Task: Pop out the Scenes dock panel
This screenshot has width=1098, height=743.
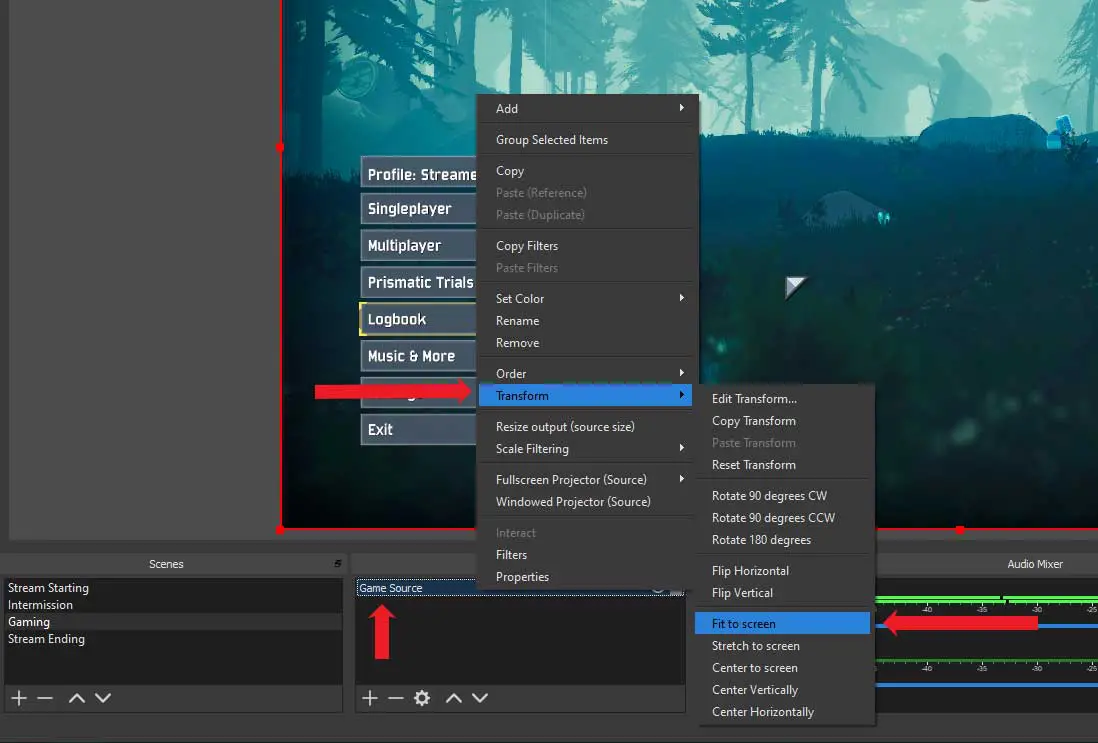Action: click(338, 564)
